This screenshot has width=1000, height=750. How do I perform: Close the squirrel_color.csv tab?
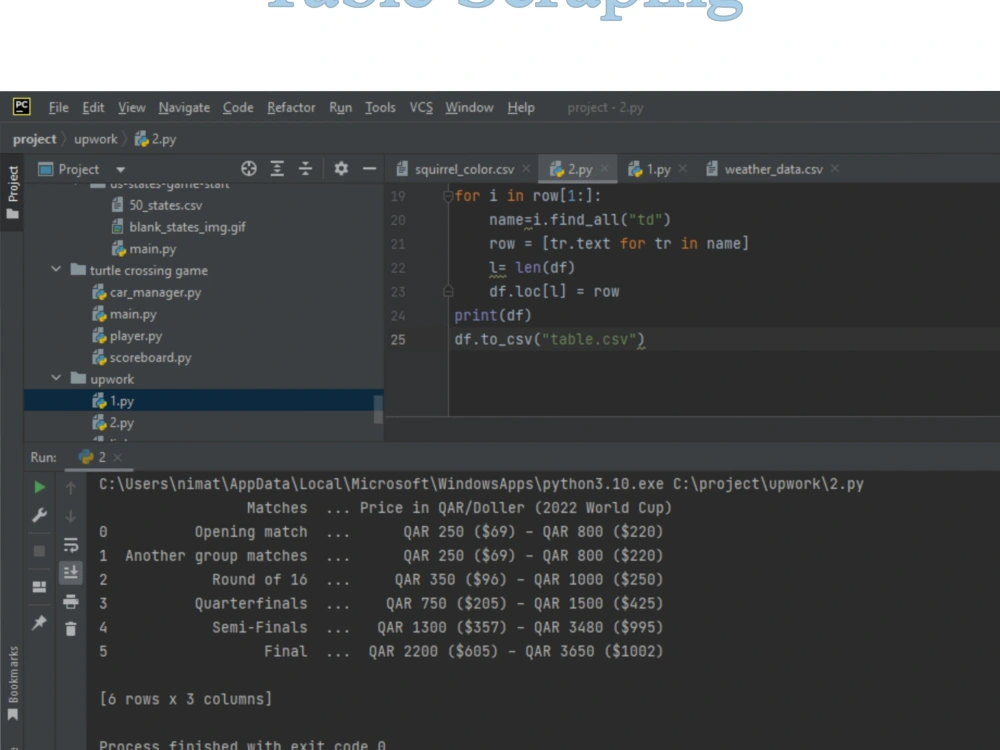tap(526, 168)
